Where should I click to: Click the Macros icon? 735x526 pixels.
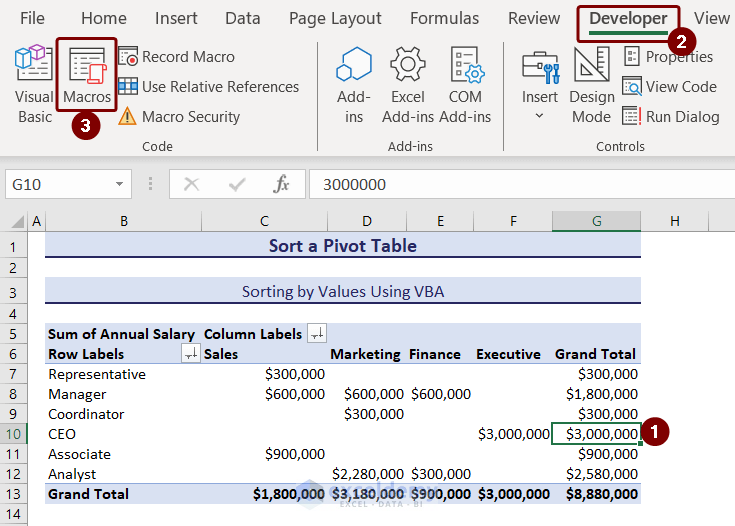point(87,75)
